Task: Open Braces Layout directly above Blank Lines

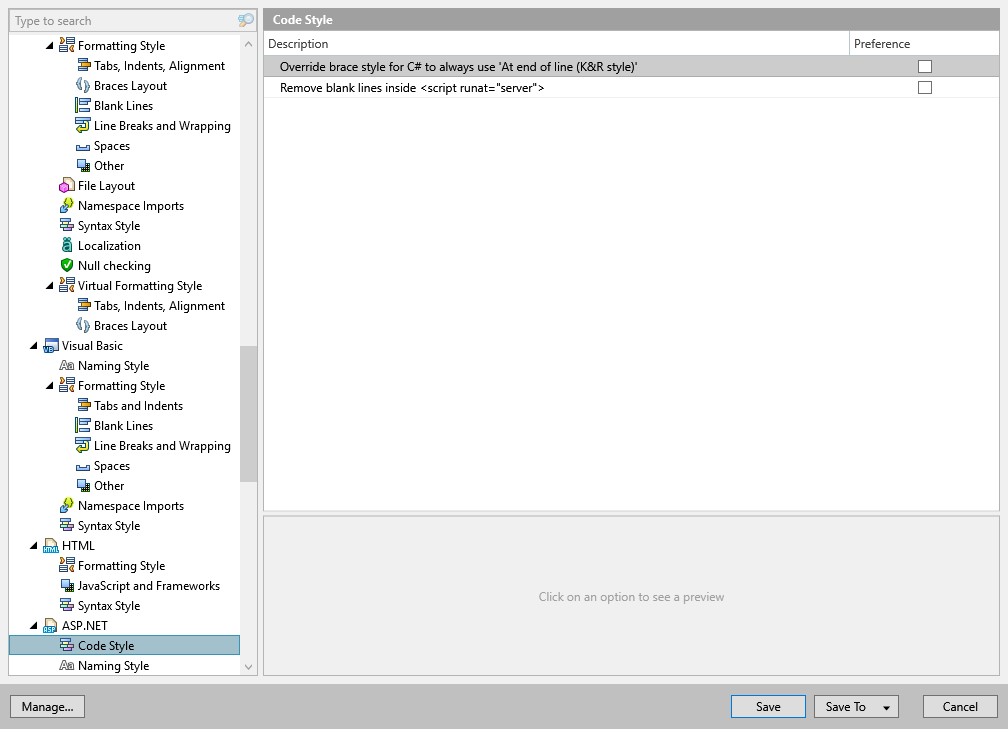Action: pyautogui.click(x=130, y=86)
